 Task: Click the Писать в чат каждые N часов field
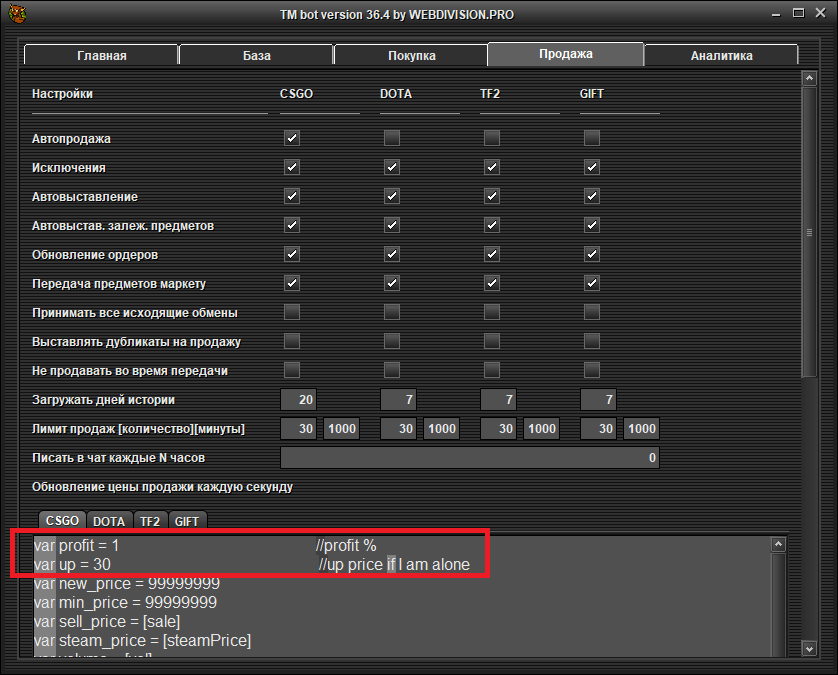(470, 458)
